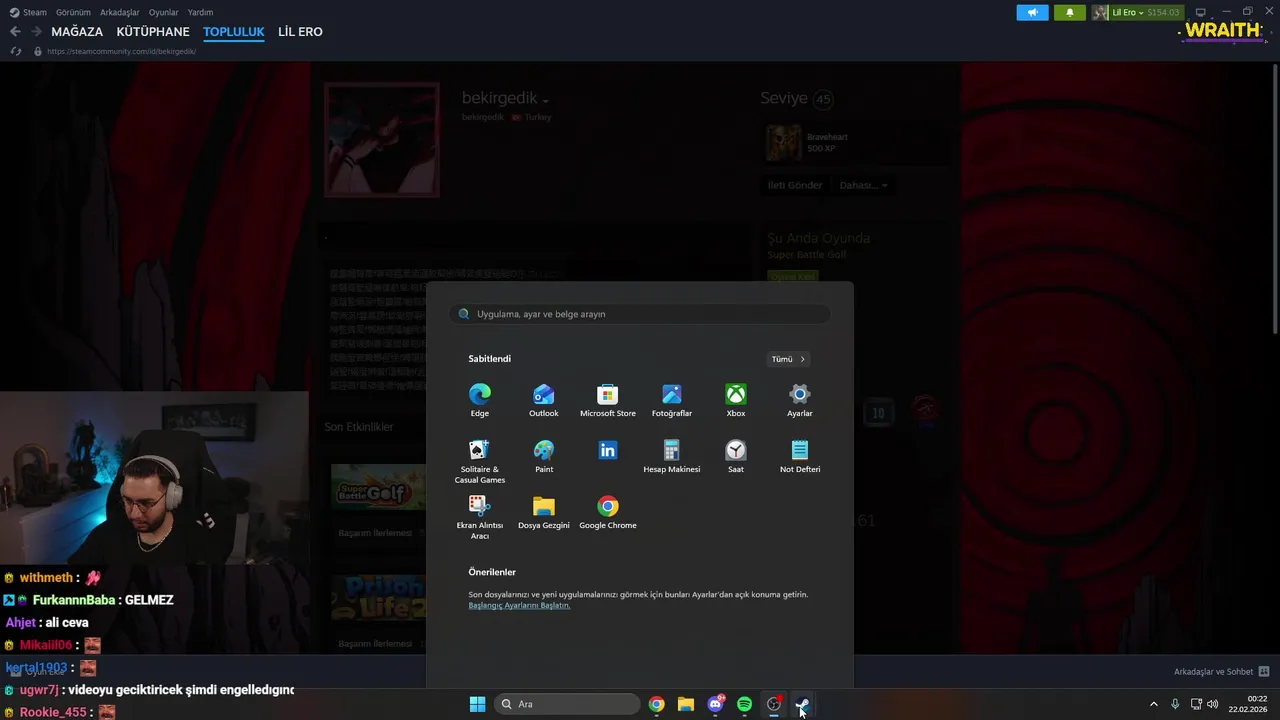Open the Xbox app
This screenshot has width=1280, height=720.
[x=736, y=400]
